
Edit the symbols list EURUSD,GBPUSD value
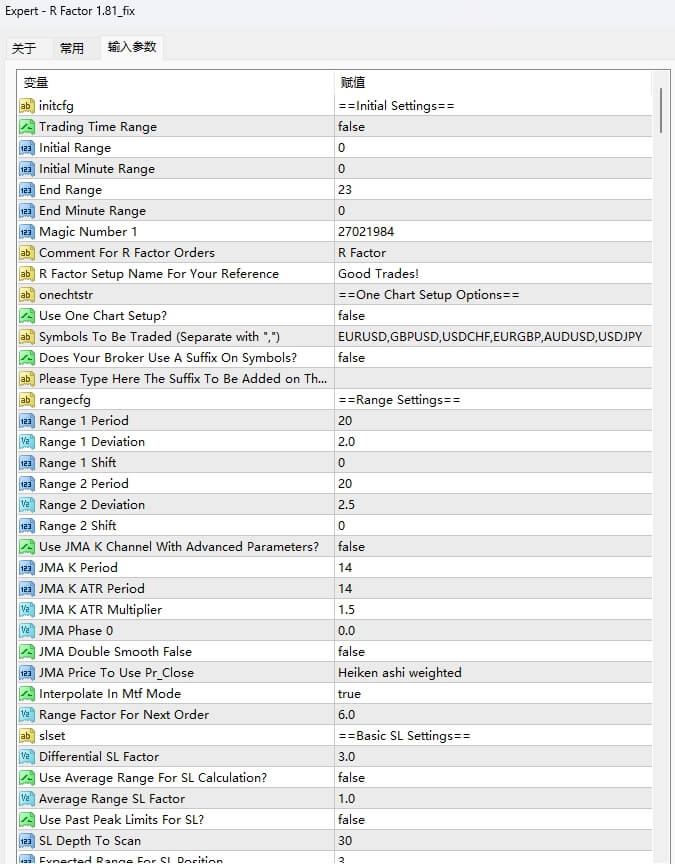point(493,337)
